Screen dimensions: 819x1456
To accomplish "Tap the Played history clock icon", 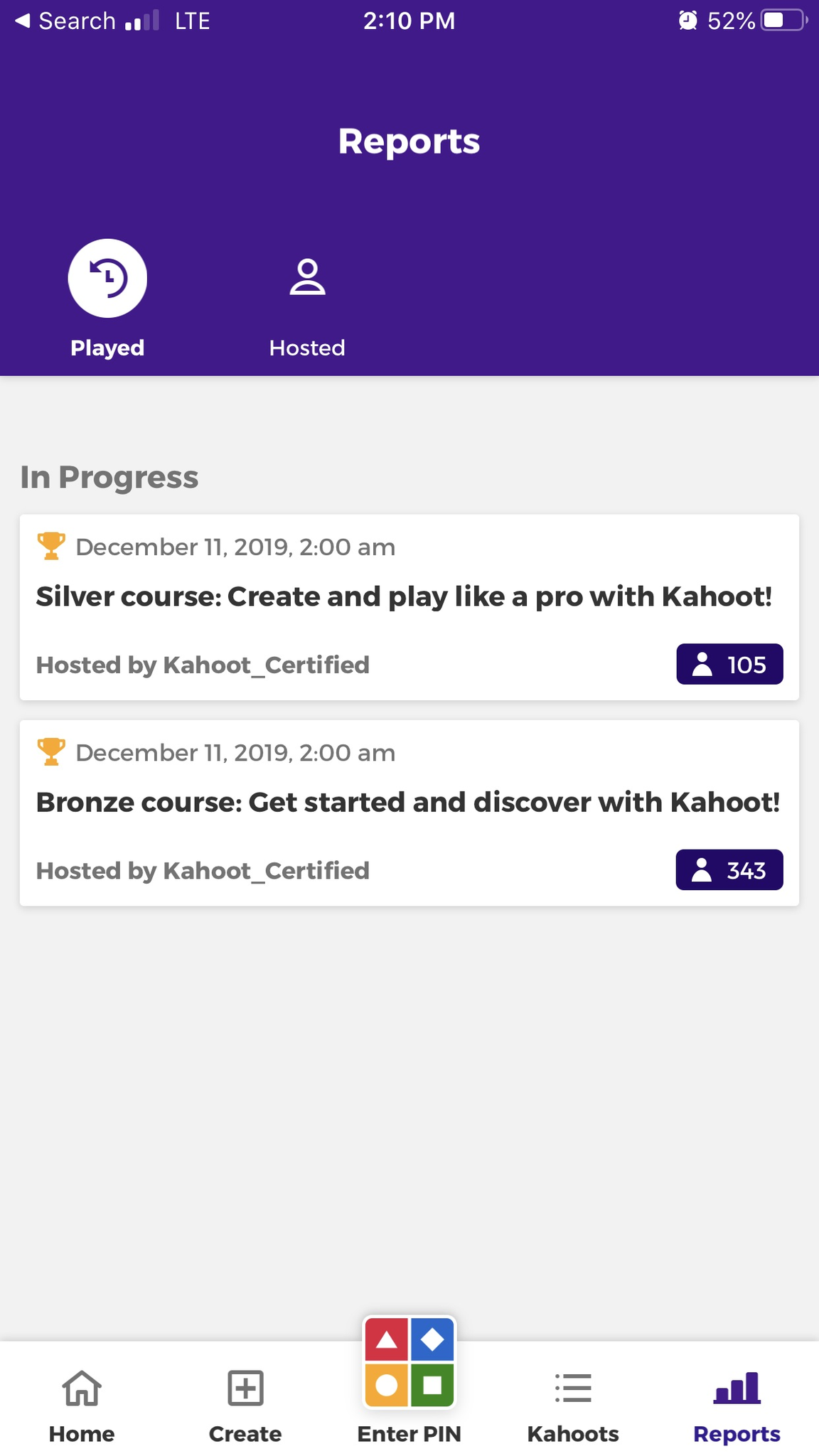I will pos(107,278).
